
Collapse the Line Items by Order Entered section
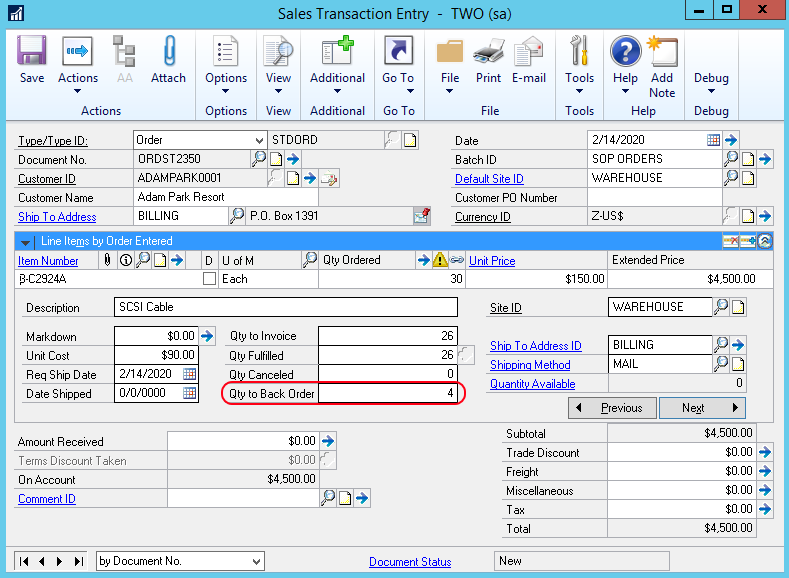click(25, 241)
